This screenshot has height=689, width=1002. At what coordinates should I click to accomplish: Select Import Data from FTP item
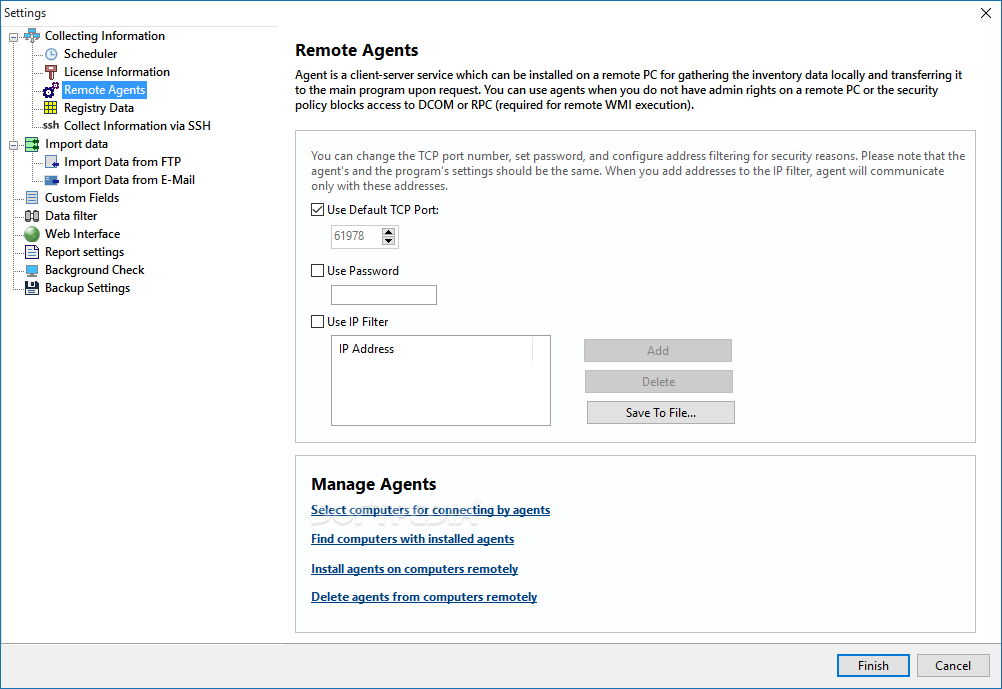click(x=123, y=162)
